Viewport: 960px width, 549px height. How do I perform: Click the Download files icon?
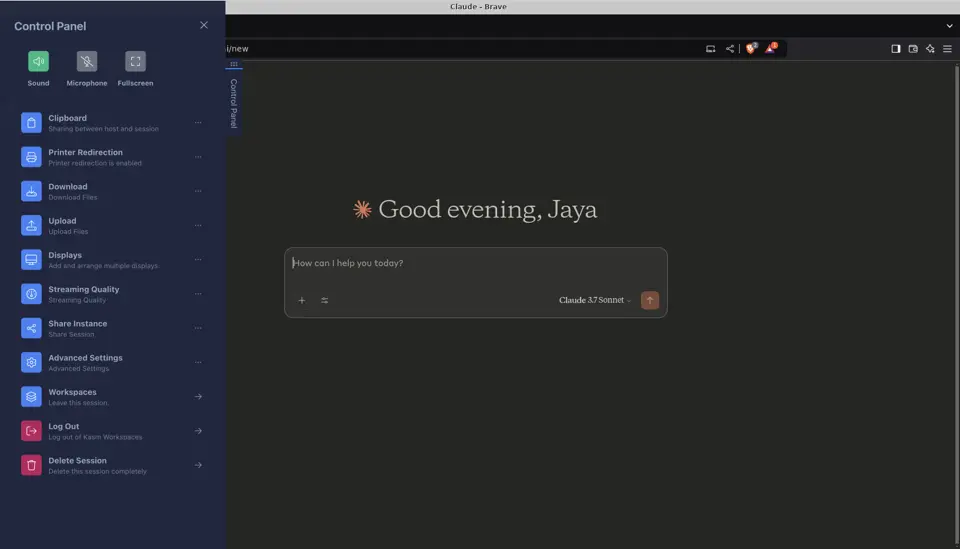point(31,191)
